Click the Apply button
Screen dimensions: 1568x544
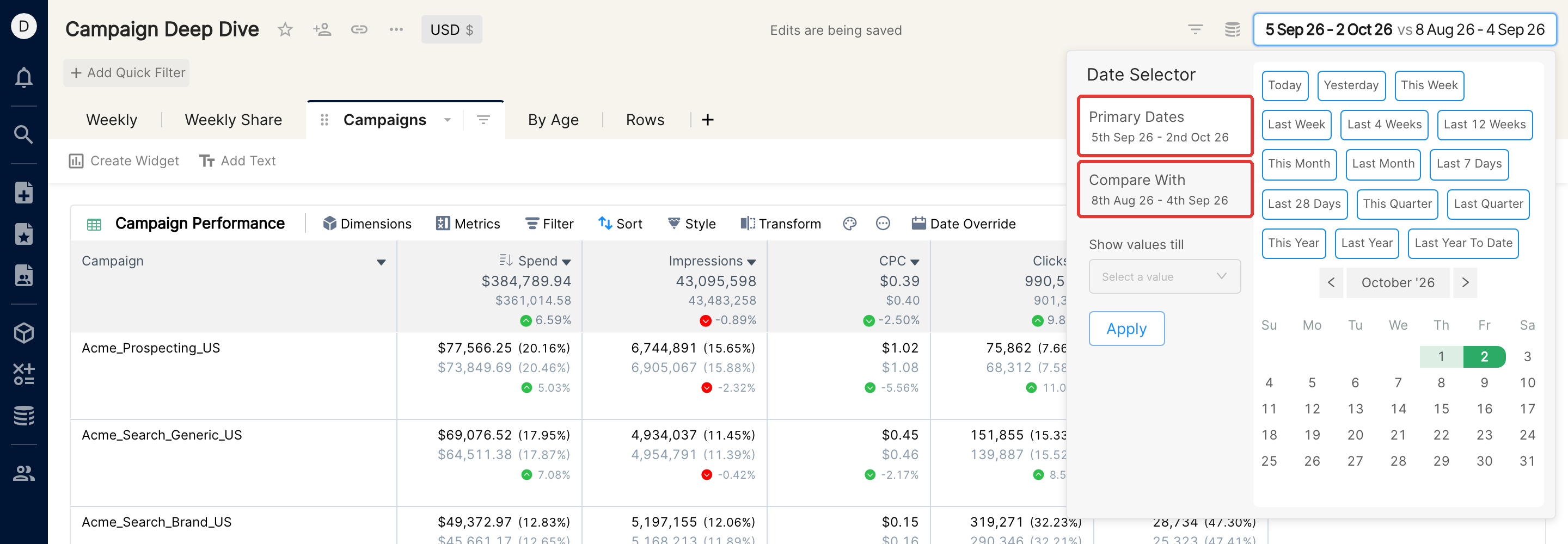(1126, 329)
